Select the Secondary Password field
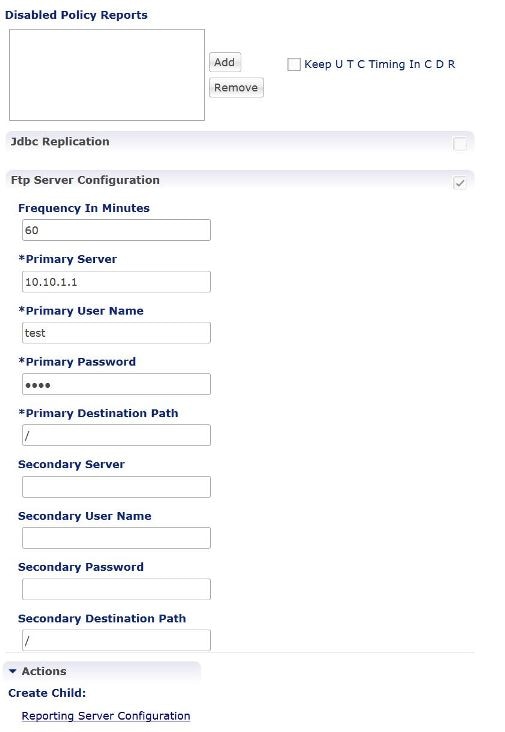505x732 pixels. coord(116,589)
